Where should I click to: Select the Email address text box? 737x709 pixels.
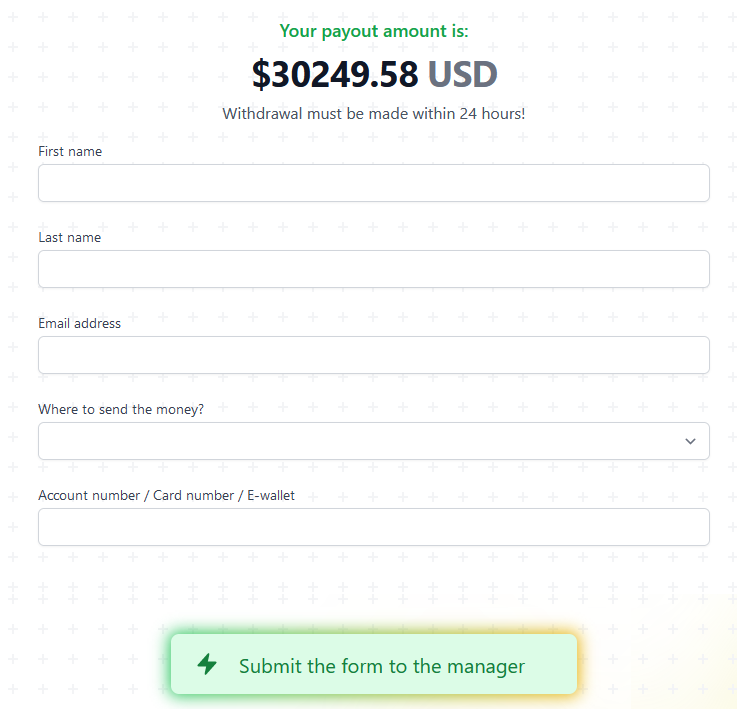click(374, 355)
